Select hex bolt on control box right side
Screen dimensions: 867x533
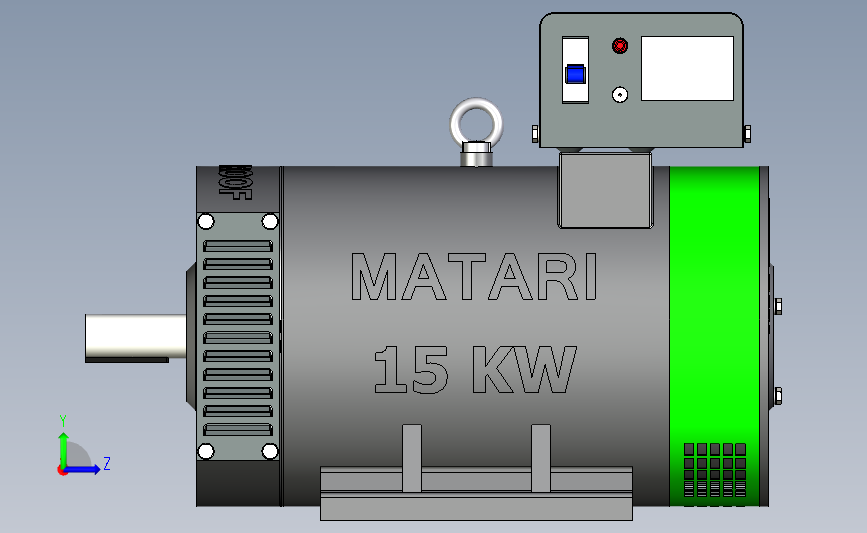(x=747, y=134)
